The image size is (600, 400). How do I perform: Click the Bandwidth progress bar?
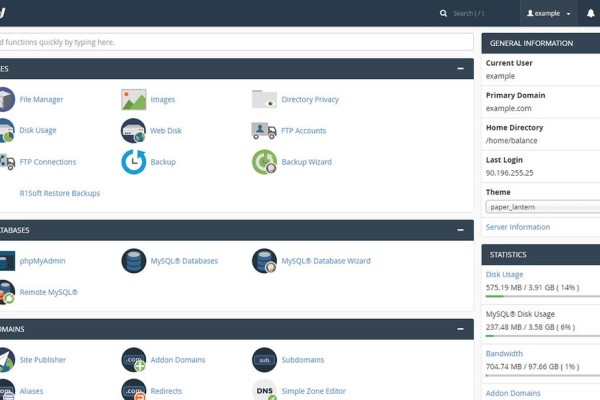click(543, 376)
